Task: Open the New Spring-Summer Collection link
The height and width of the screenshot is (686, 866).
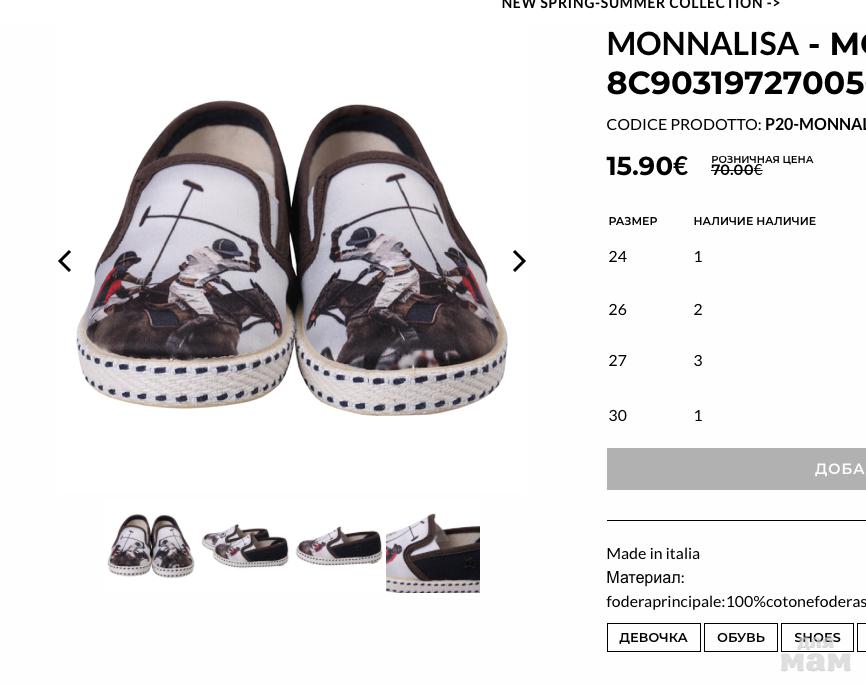Action: click(640, 5)
